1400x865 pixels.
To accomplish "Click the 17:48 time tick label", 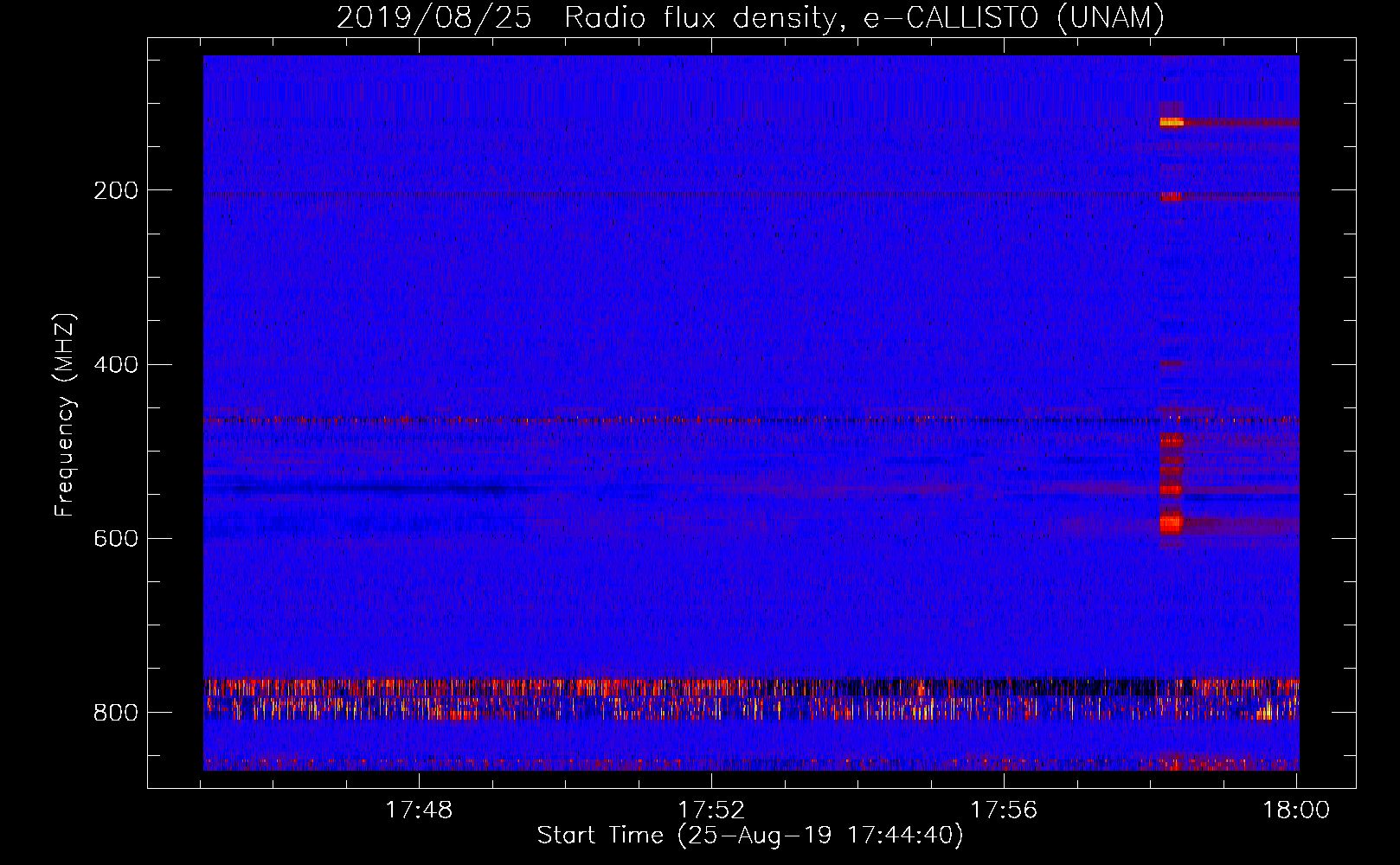I will click(x=419, y=810).
